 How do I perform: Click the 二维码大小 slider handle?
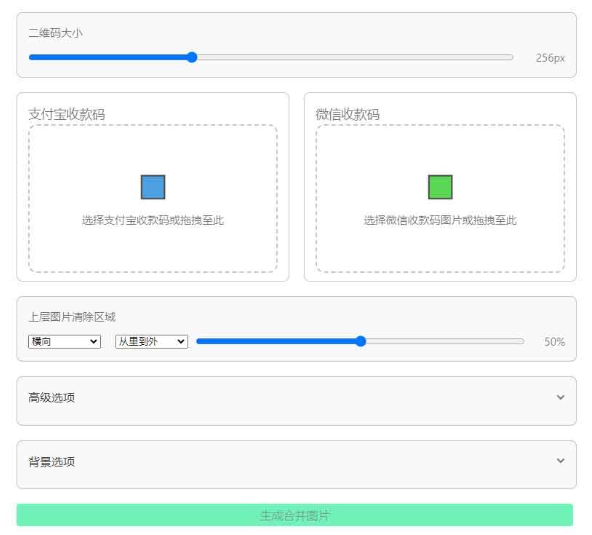point(192,57)
